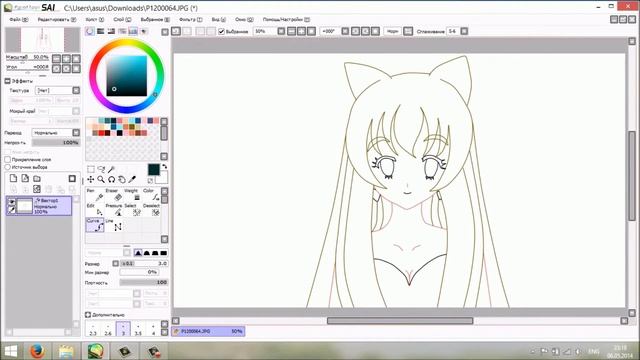Activate the Hand pan tool
Viewport: 640px width, 360px height.
[122, 179]
